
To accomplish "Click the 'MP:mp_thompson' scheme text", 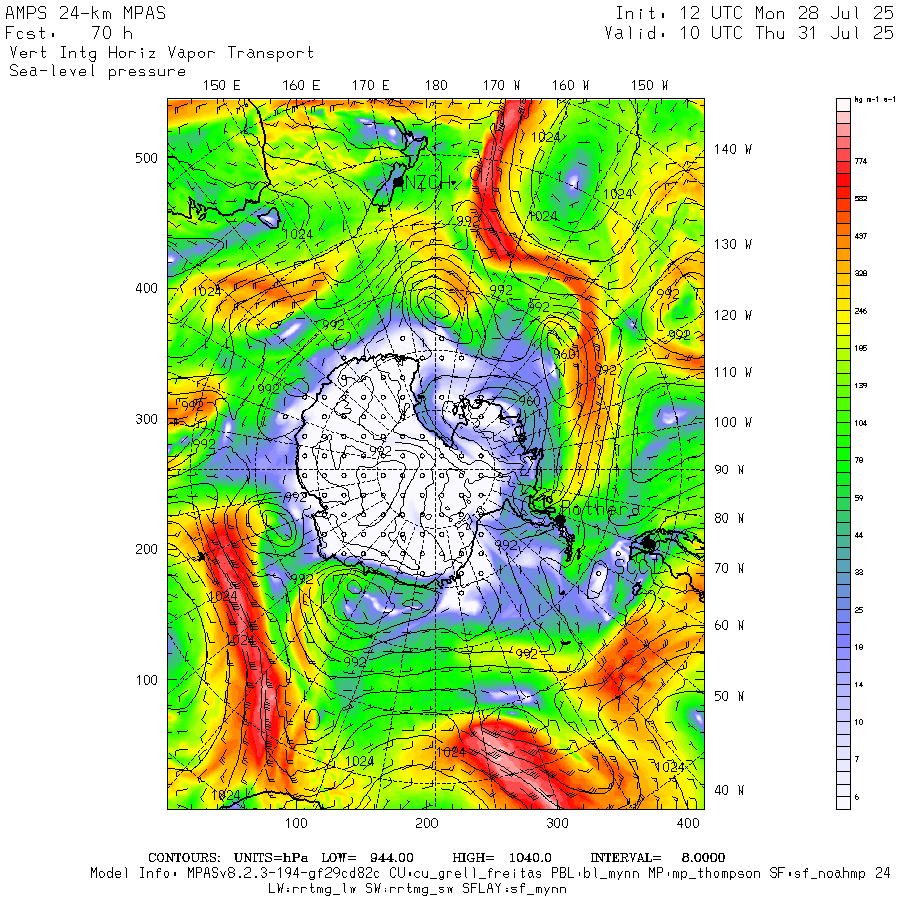I will click(x=705, y=874).
